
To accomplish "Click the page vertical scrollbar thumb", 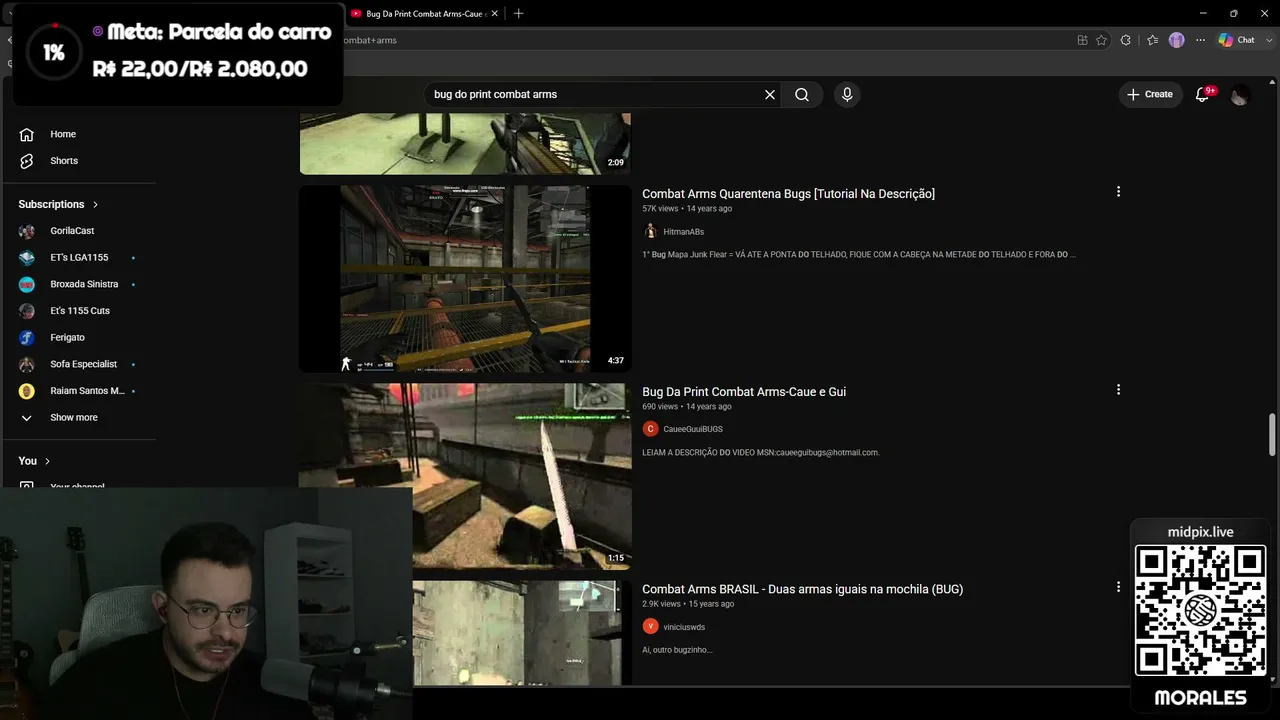I will 1272,434.
